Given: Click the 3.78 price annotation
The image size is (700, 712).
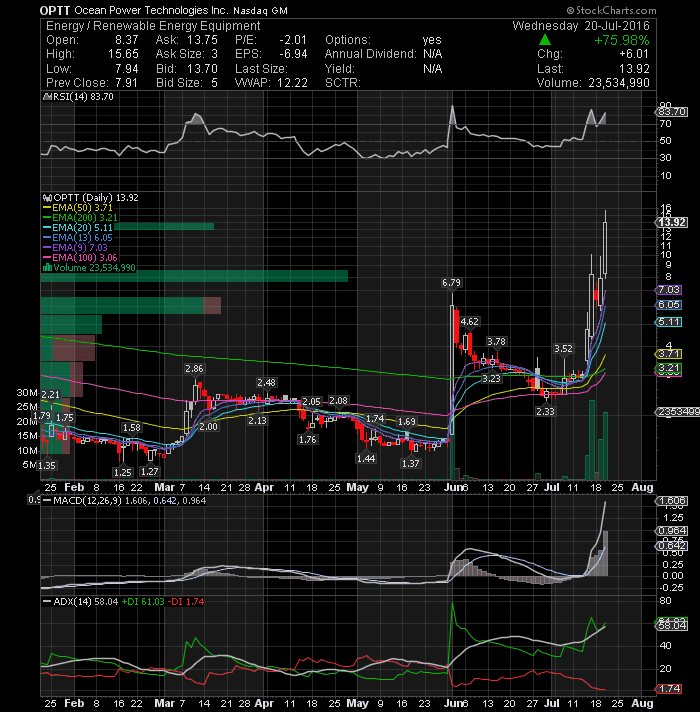Looking at the screenshot, I should [496, 341].
